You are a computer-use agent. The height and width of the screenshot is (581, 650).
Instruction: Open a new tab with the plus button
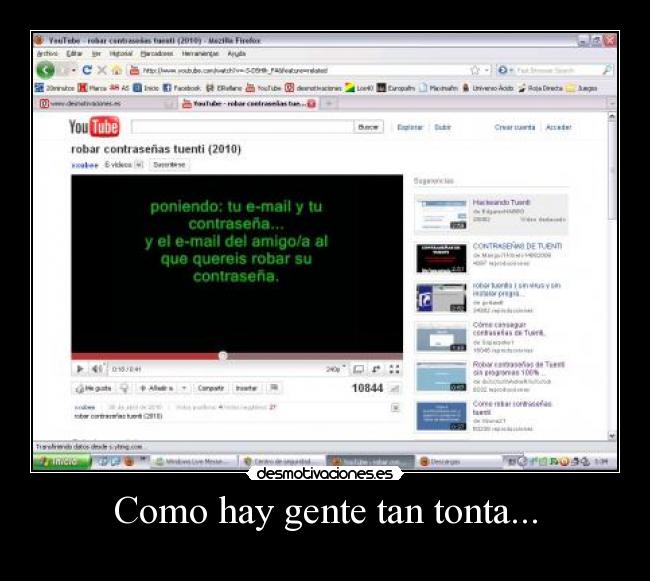[x=329, y=103]
